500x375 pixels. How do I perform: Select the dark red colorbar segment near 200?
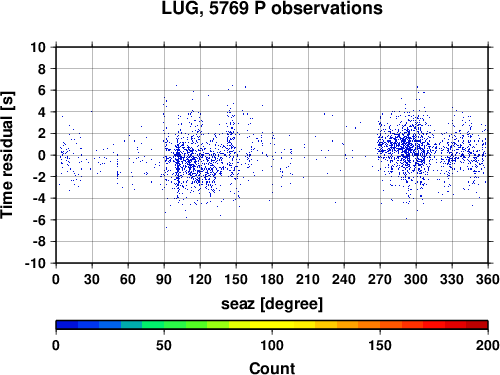477,325
